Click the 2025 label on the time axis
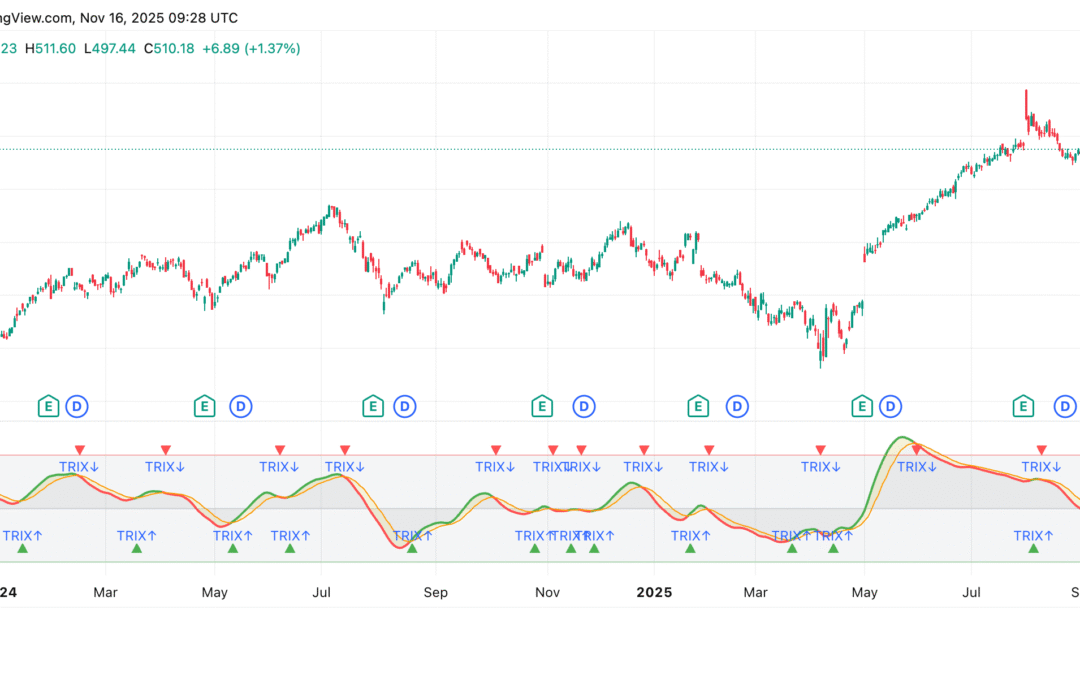 coord(655,592)
